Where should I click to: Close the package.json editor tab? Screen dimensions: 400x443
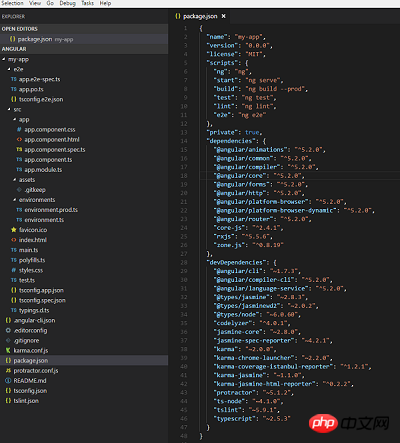pyautogui.click(x=224, y=16)
